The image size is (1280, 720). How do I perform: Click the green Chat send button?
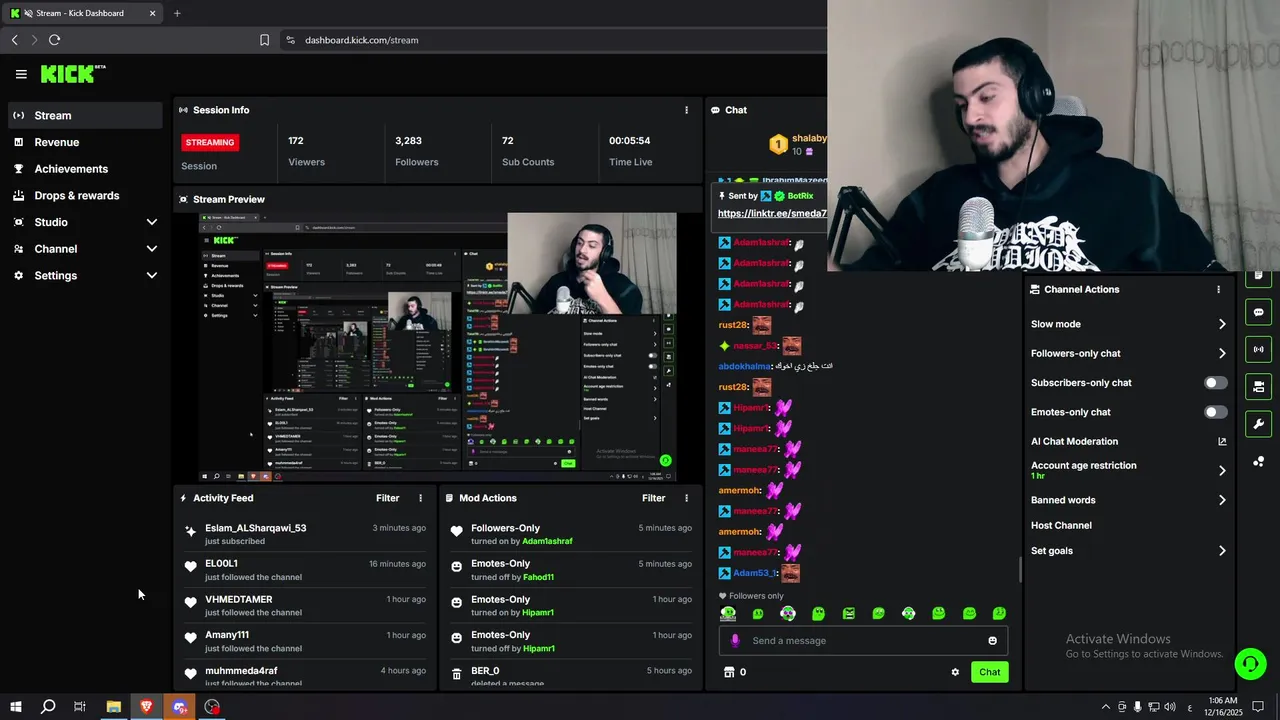pos(989,672)
